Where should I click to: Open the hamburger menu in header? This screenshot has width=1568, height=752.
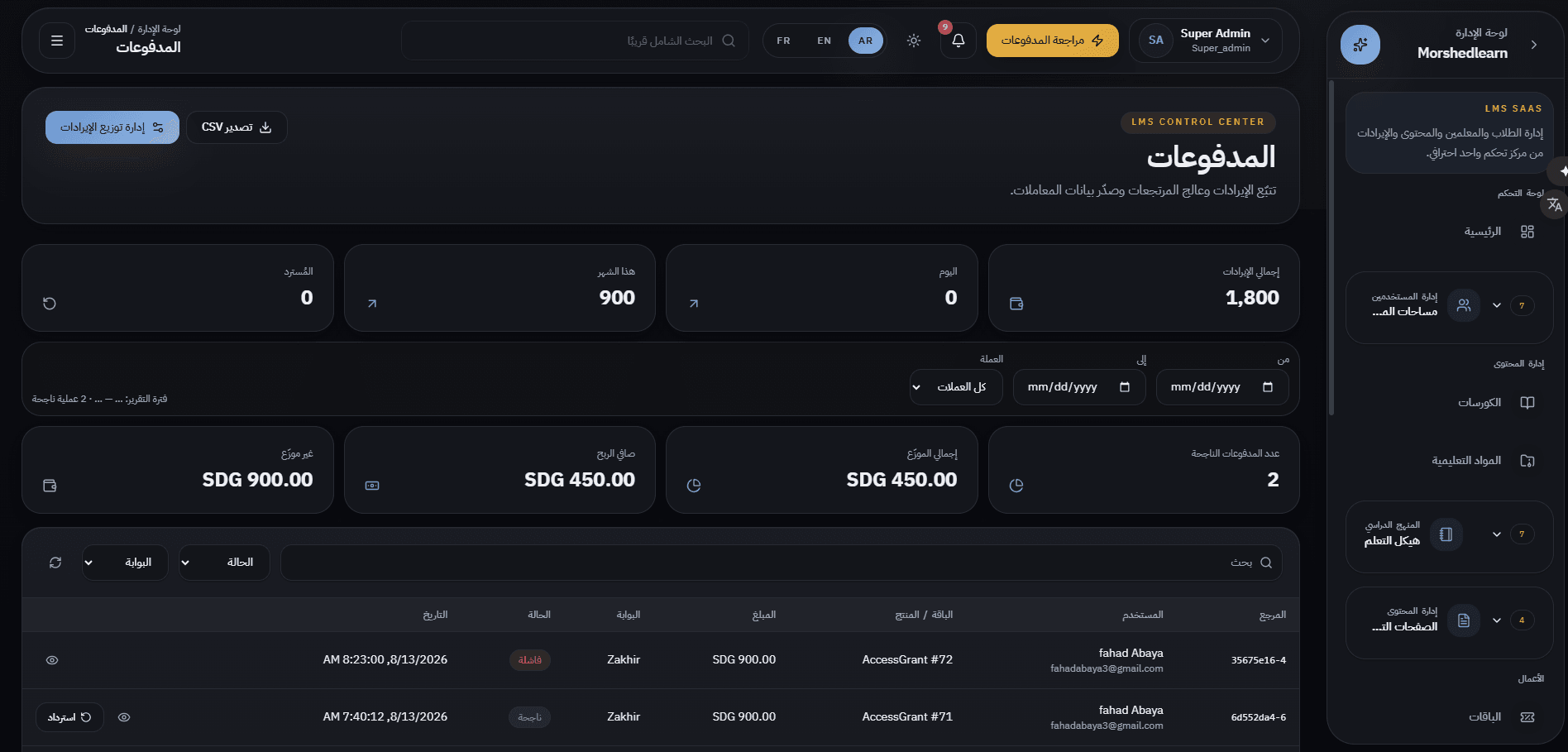(x=57, y=41)
